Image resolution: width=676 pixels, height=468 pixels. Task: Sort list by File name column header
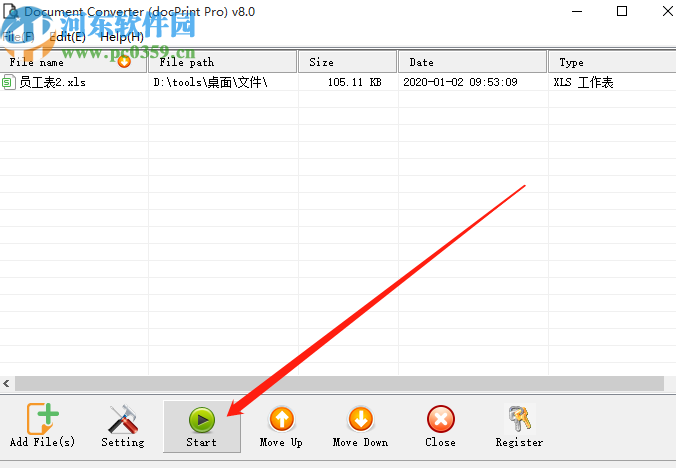[x=50, y=62]
